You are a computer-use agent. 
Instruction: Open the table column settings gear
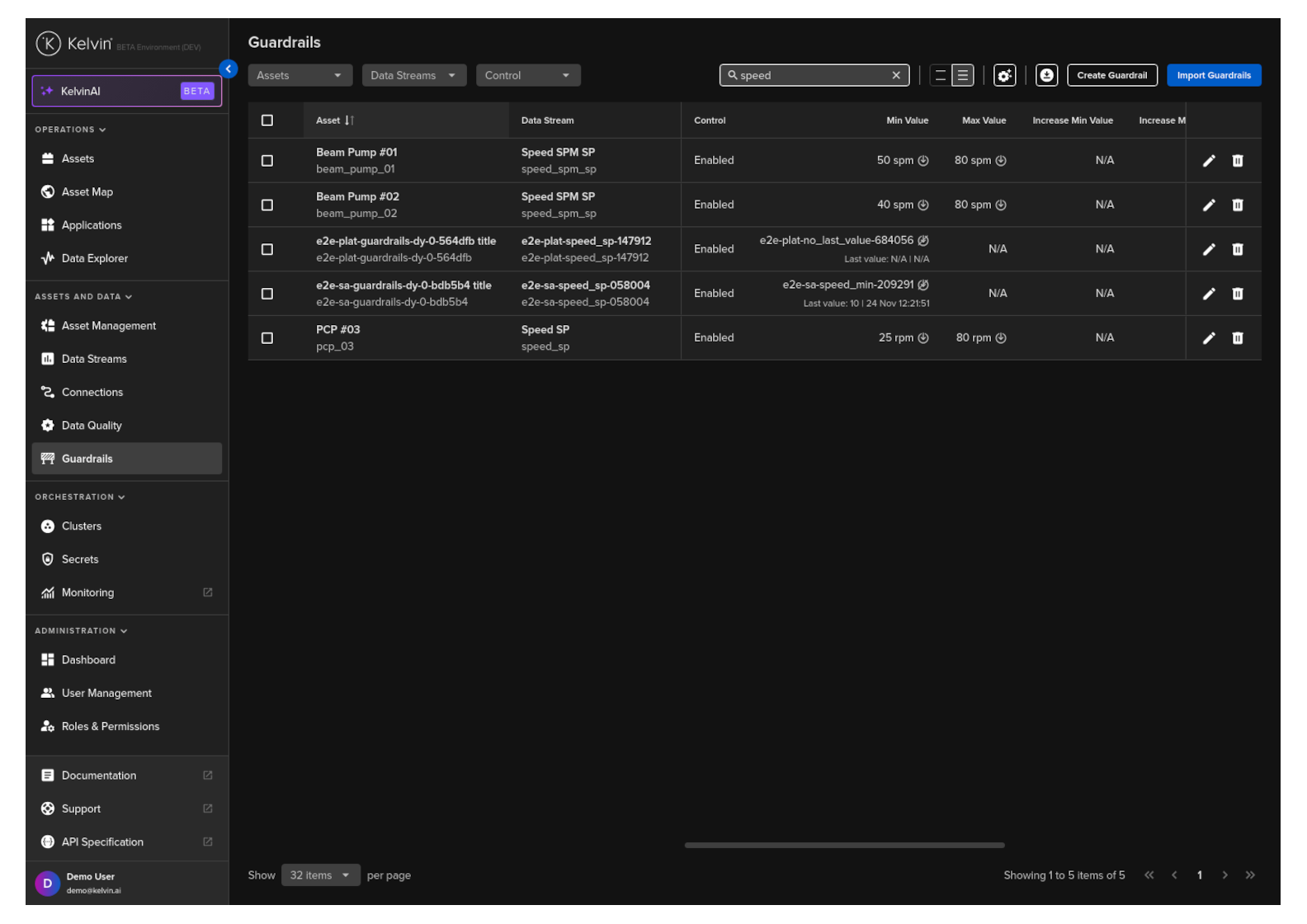(1004, 76)
